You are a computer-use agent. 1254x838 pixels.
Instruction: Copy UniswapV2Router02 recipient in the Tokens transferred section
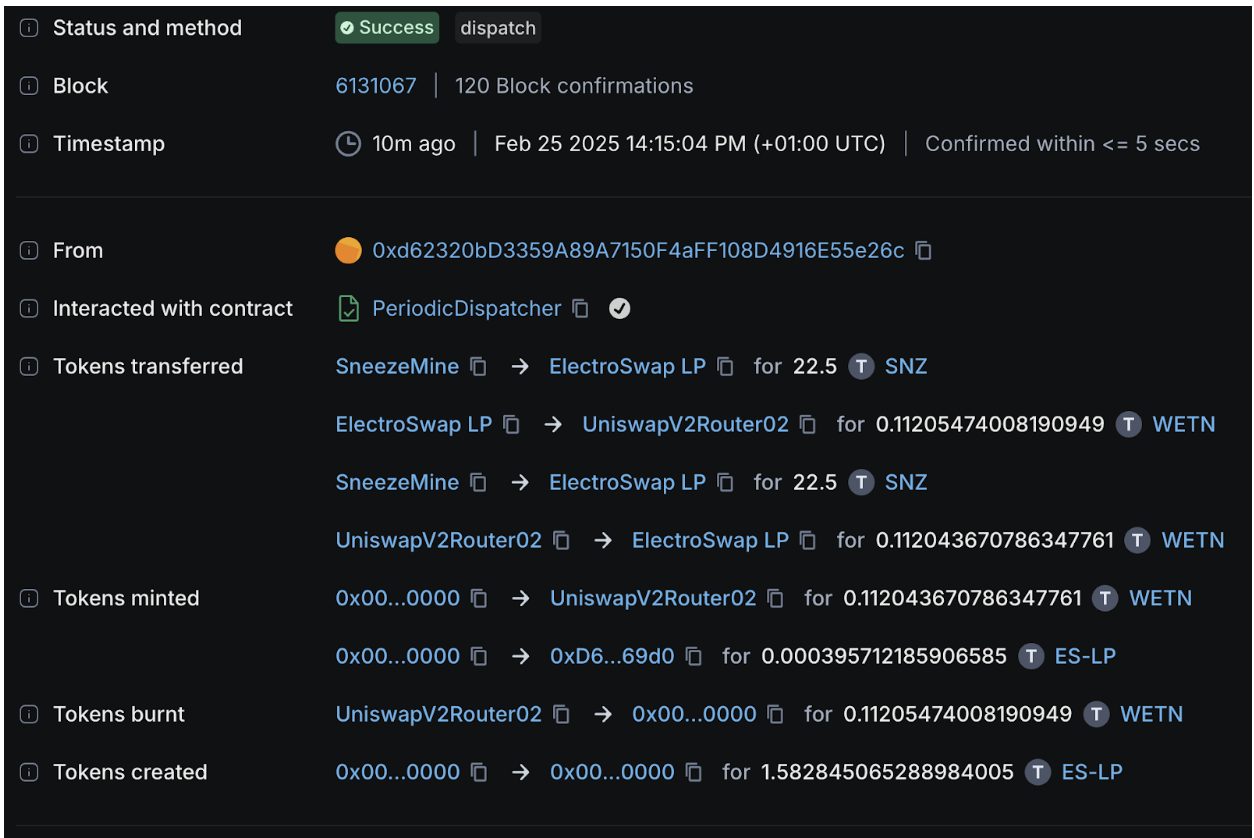point(808,424)
